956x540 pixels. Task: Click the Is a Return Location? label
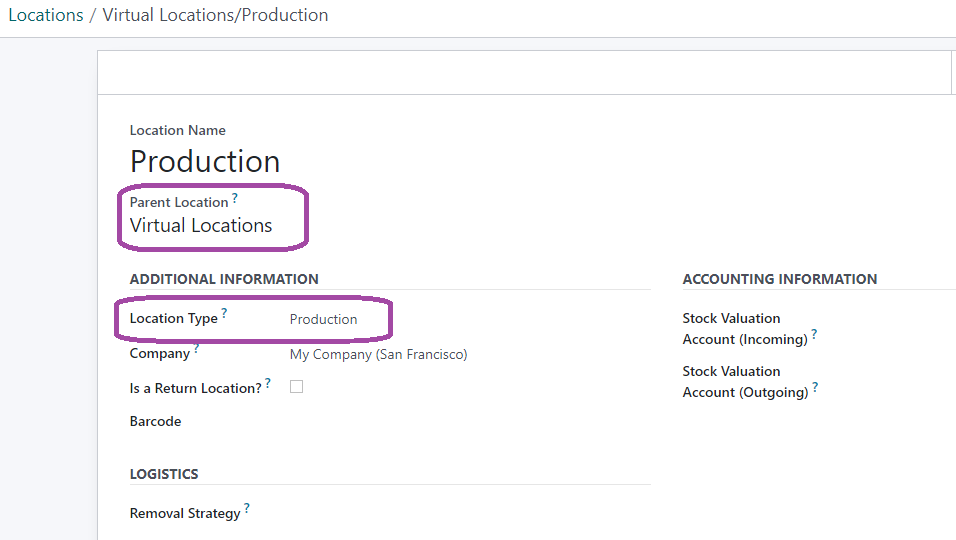point(196,388)
